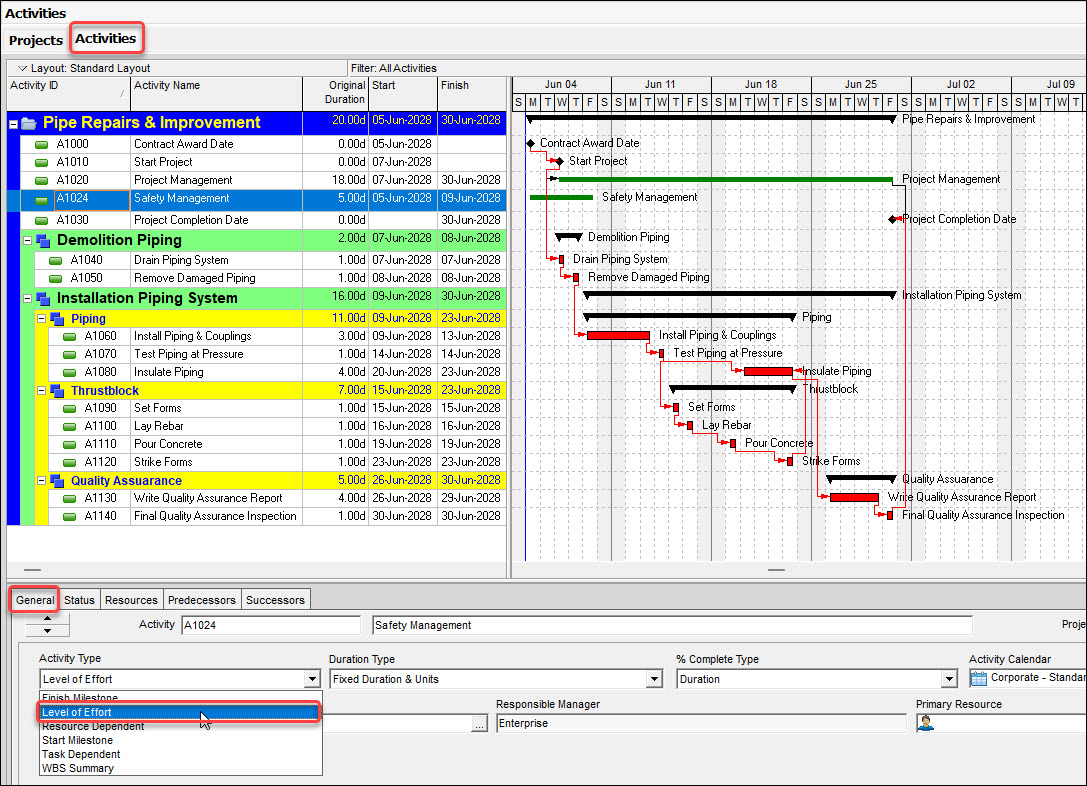This screenshot has height=786, width=1087.
Task: Collapse the Piping WBS band
Action: (42, 319)
